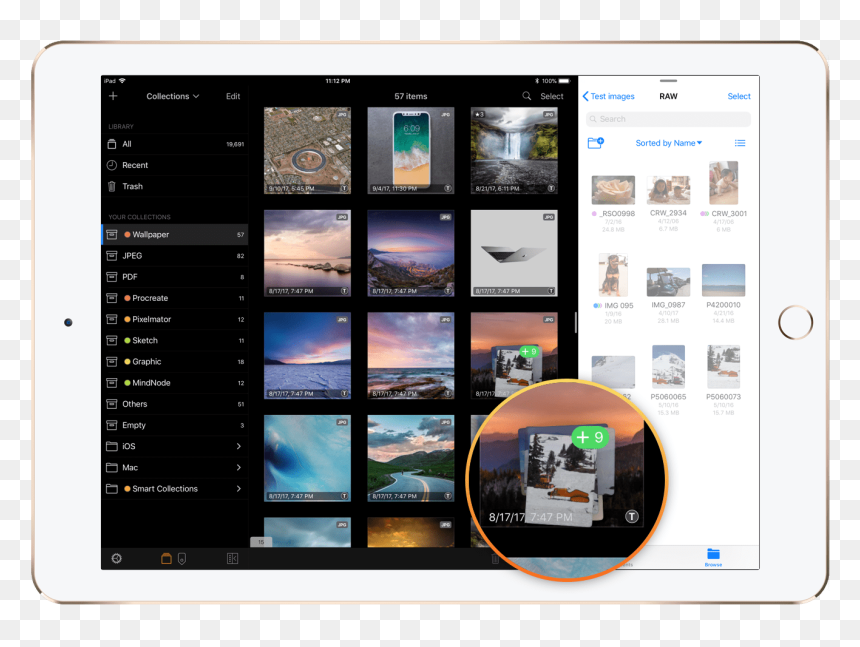The width and height of the screenshot is (860, 647).
Task: Click the All library box icon
Action: pos(112,144)
